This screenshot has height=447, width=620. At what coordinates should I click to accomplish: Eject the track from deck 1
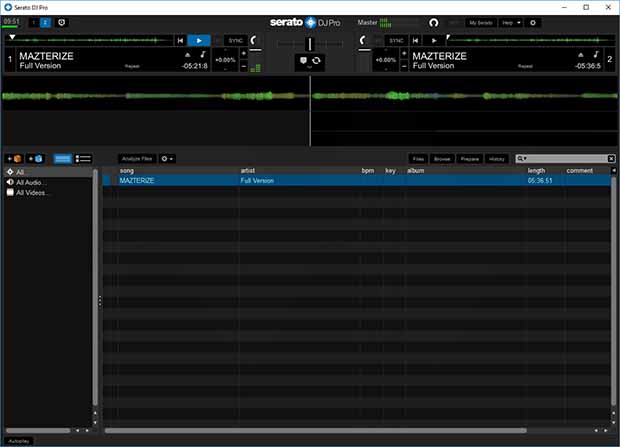188,55
